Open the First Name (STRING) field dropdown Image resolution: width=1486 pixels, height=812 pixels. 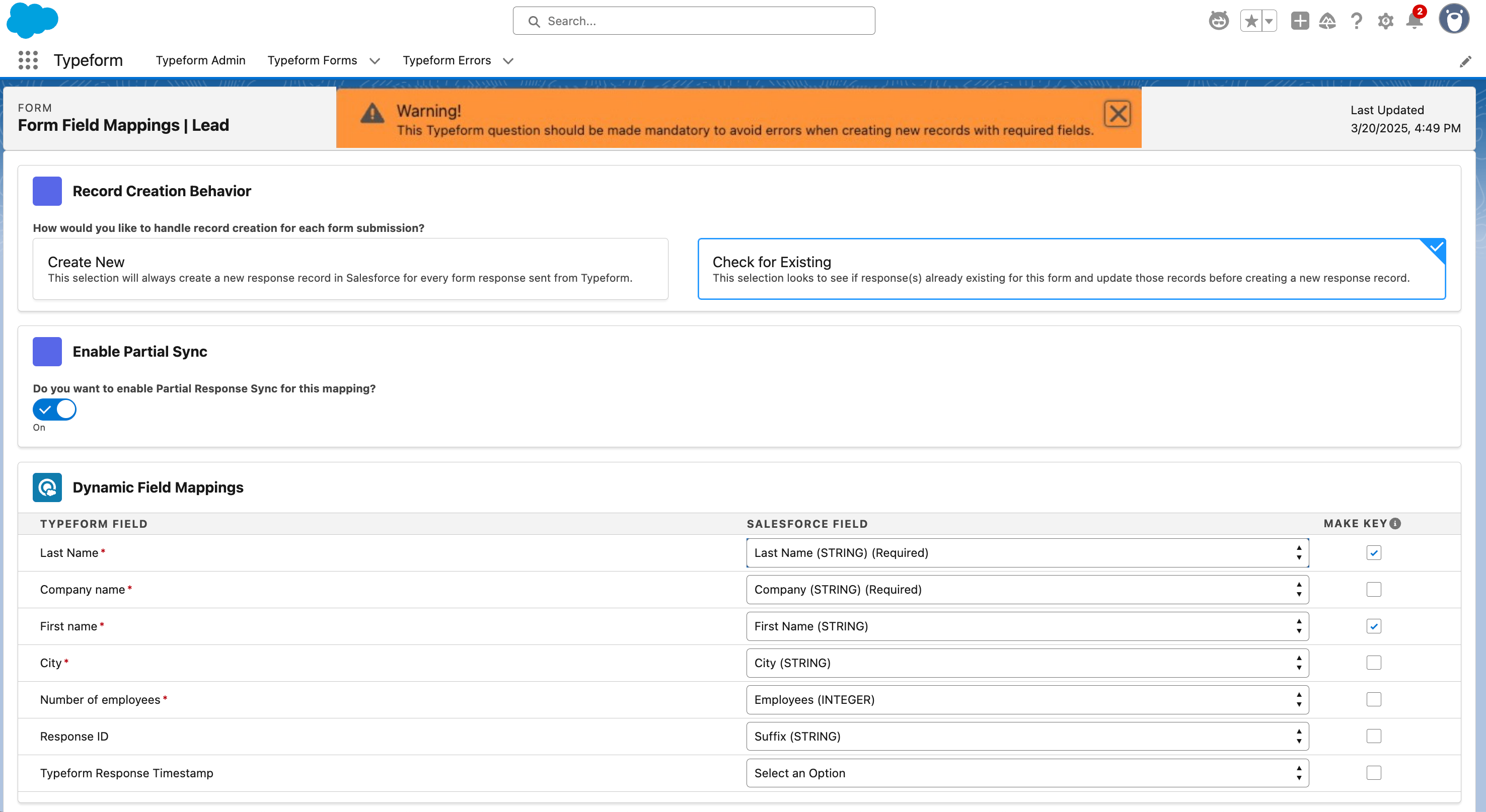(x=1027, y=626)
